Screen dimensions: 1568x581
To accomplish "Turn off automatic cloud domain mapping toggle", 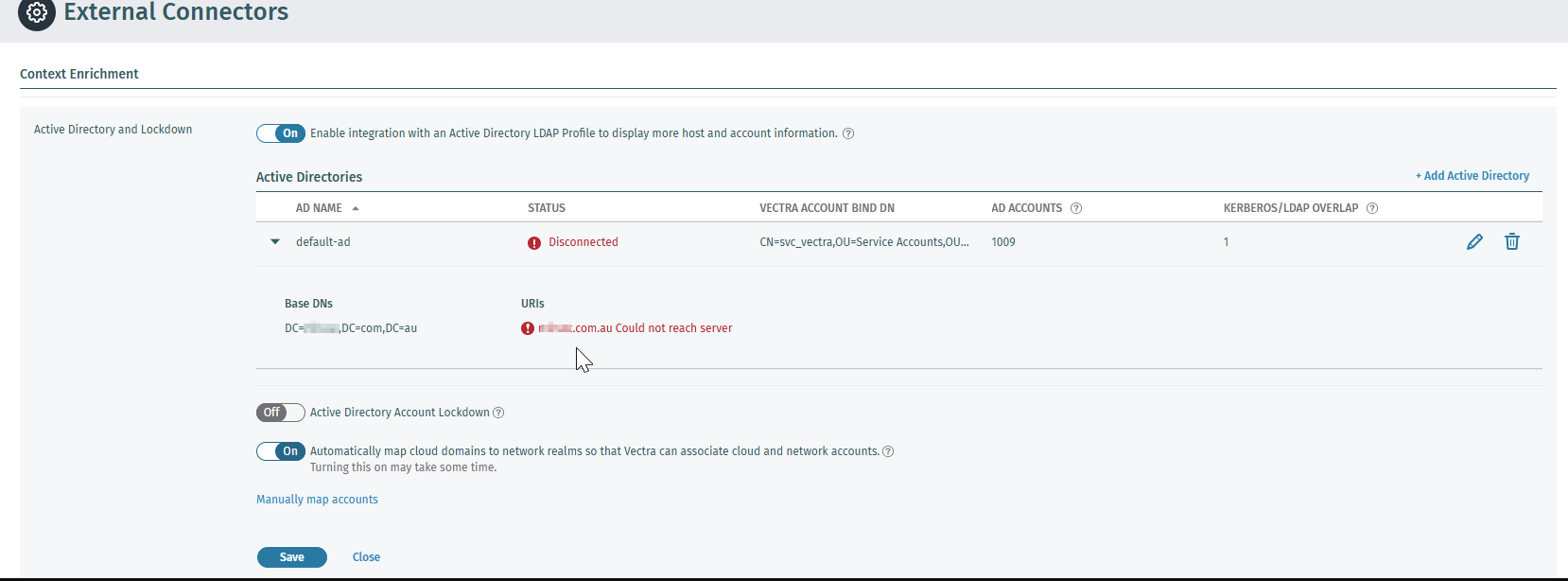I will click(281, 451).
